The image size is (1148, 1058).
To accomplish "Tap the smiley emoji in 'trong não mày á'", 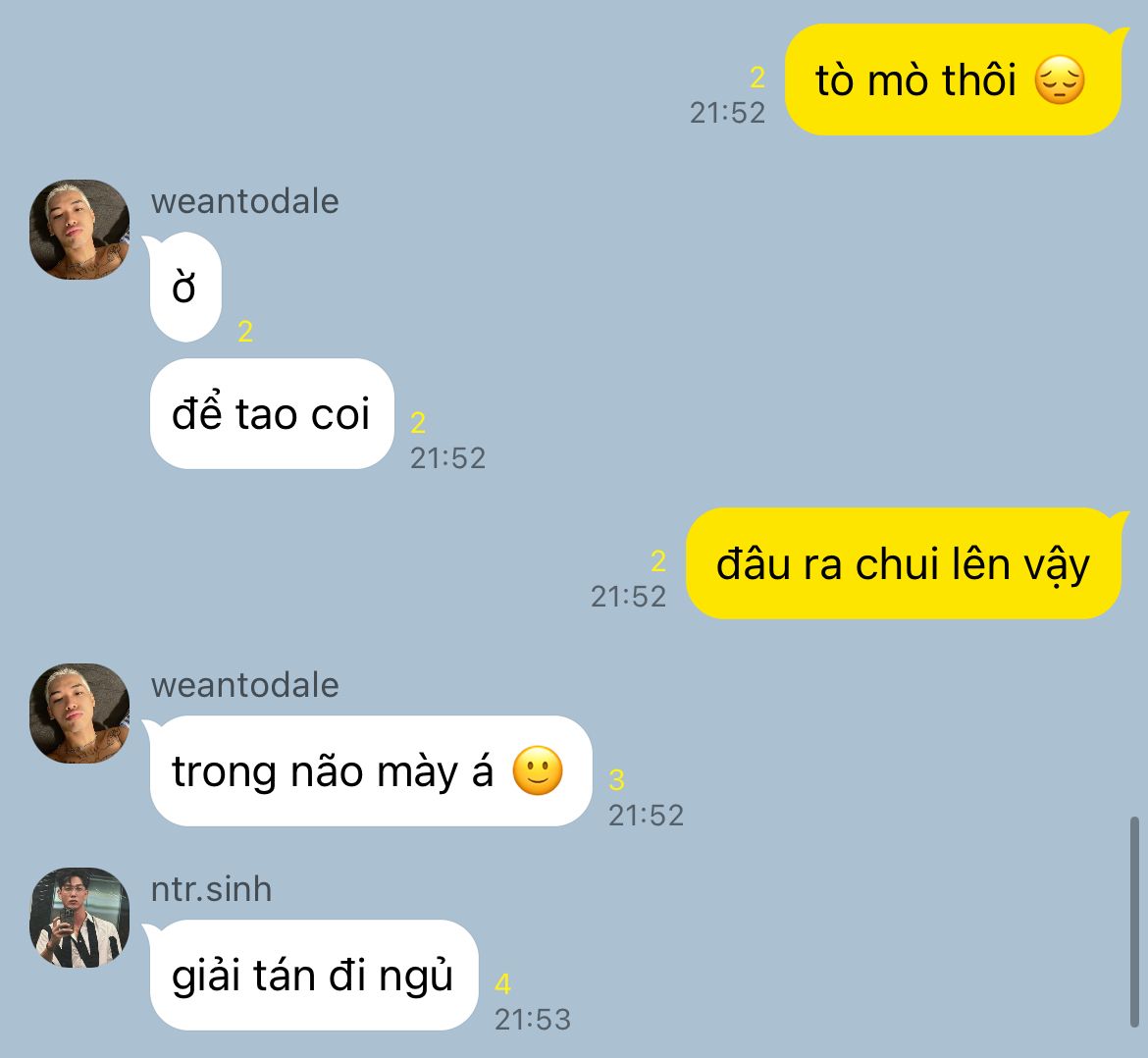I will pyautogui.click(x=538, y=771).
